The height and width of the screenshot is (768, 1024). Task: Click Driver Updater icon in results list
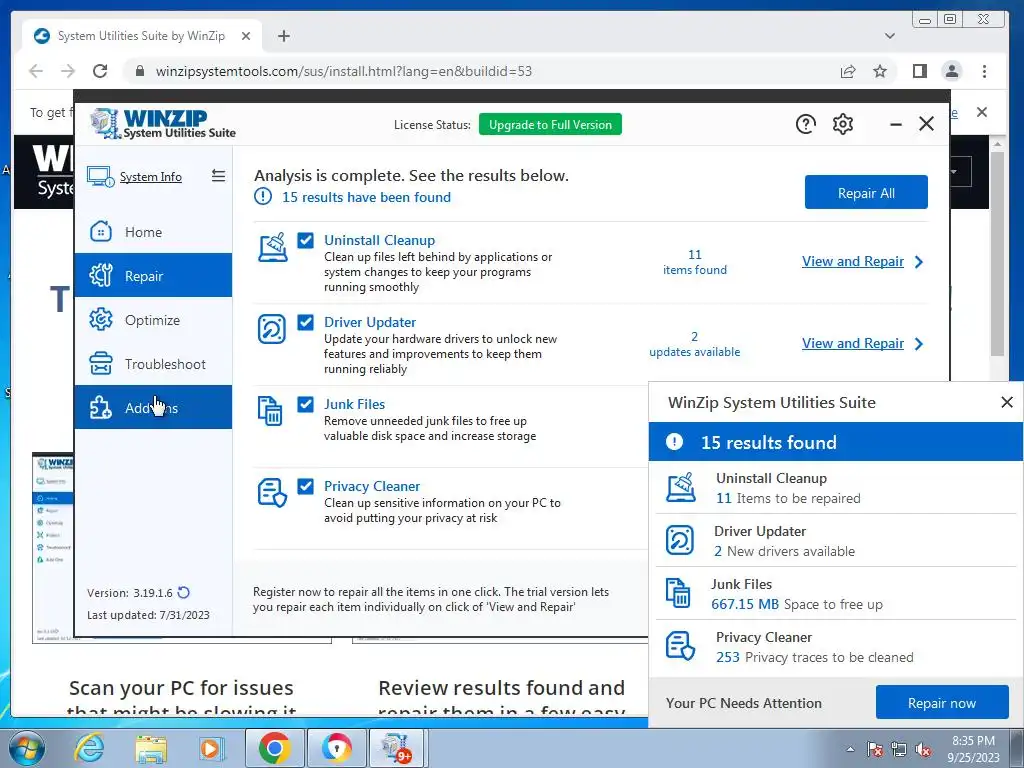(x=272, y=329)
